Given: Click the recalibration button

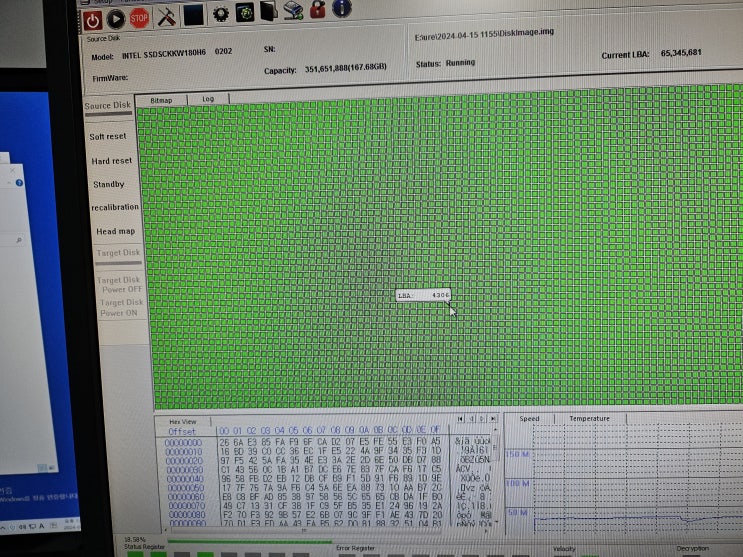Looking at the screenshot, I should [x=115, y=207].
